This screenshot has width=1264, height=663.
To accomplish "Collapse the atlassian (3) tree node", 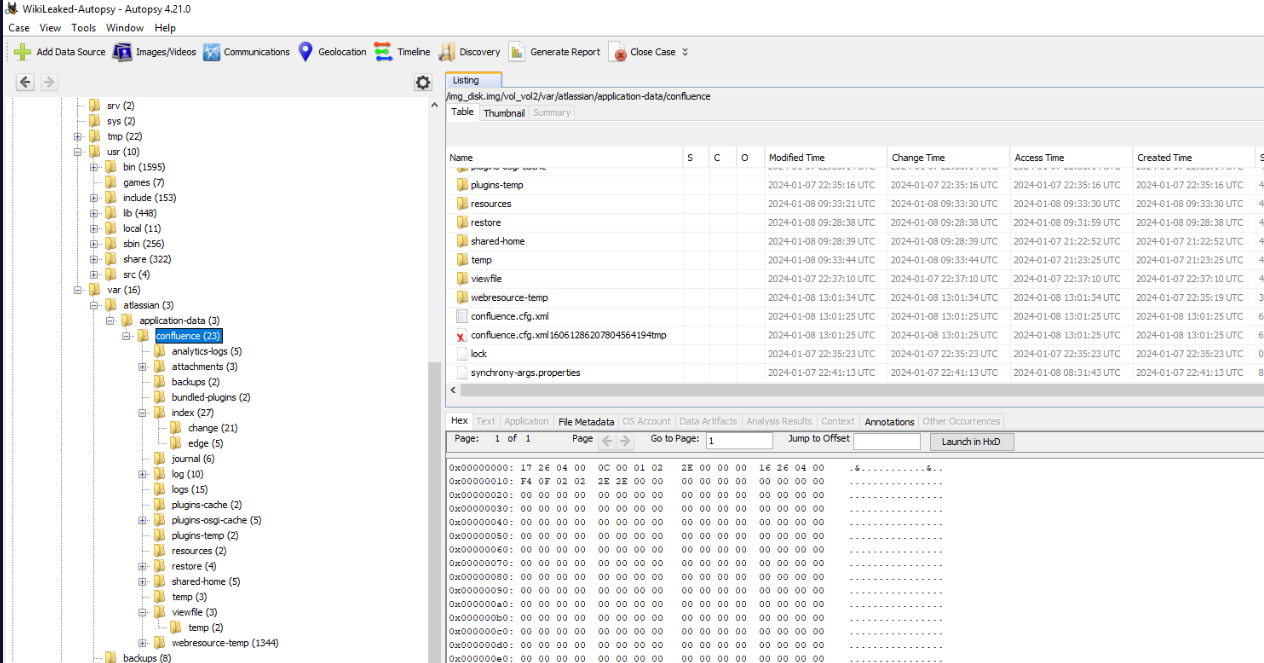I will (94, 305).
